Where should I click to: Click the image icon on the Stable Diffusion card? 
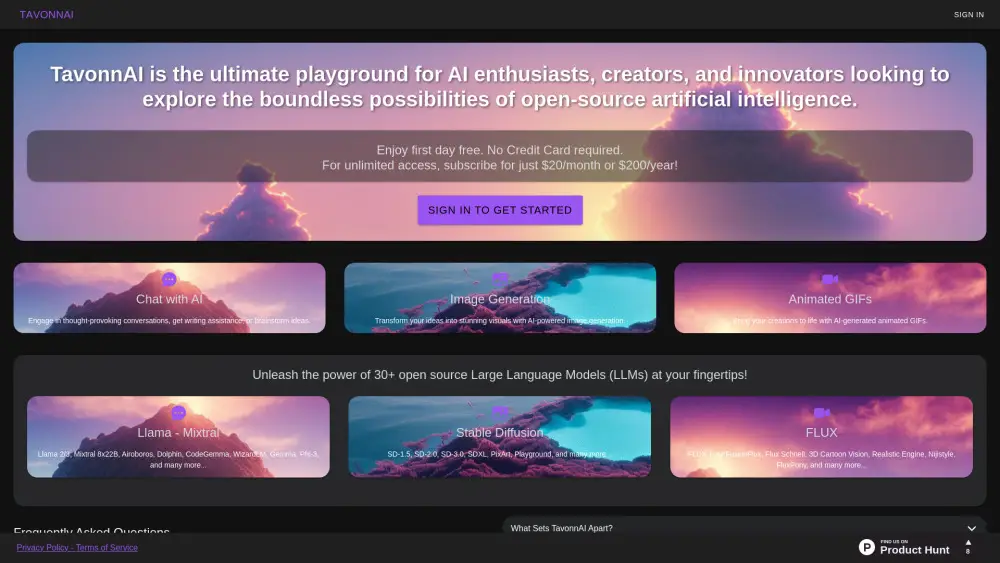[x=500, y=413]
